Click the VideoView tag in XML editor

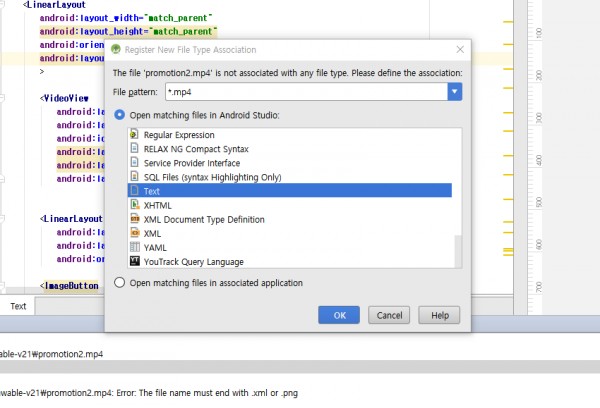coord(64,98)
